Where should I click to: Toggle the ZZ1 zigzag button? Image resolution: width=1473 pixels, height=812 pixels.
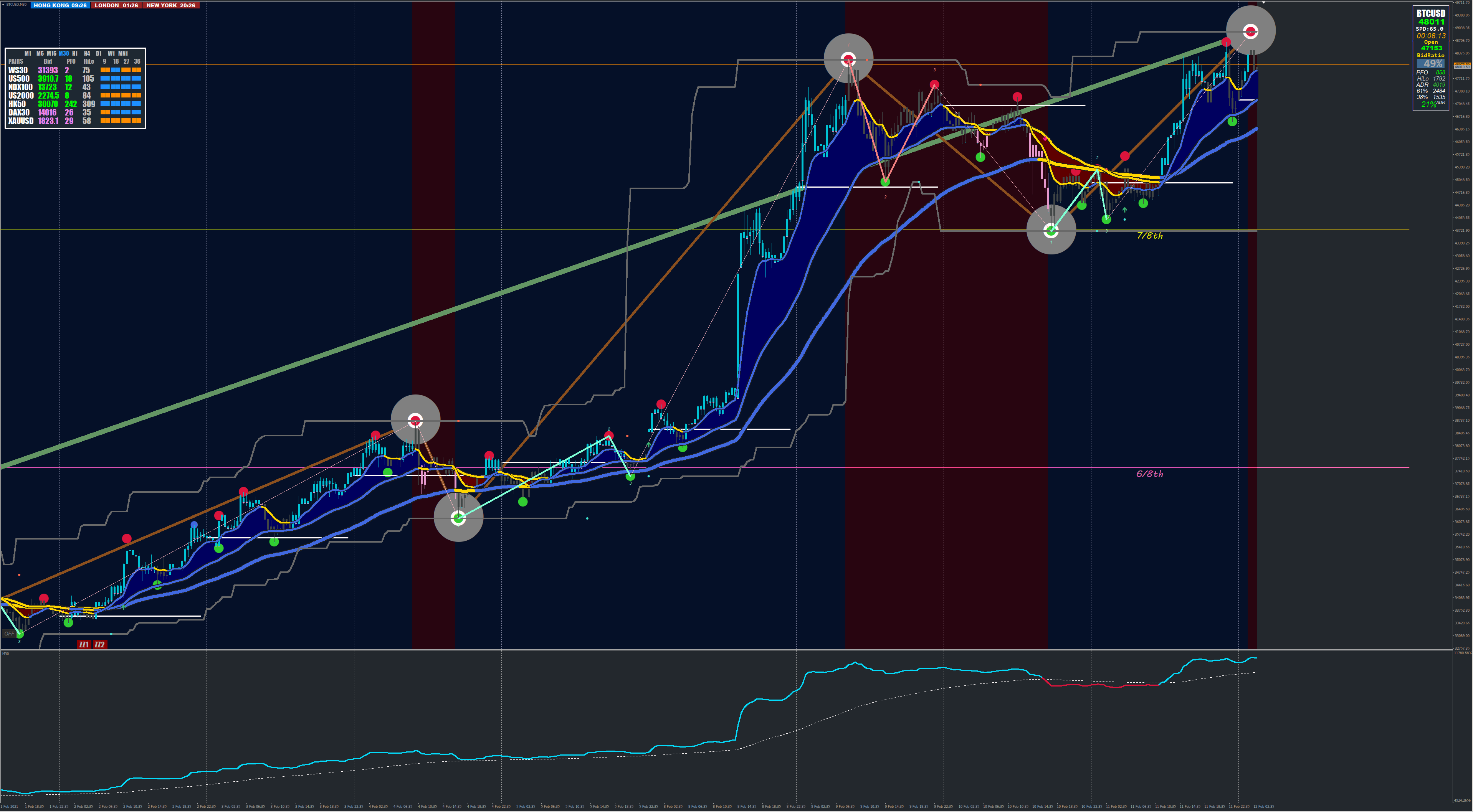(x=83, y=645)
